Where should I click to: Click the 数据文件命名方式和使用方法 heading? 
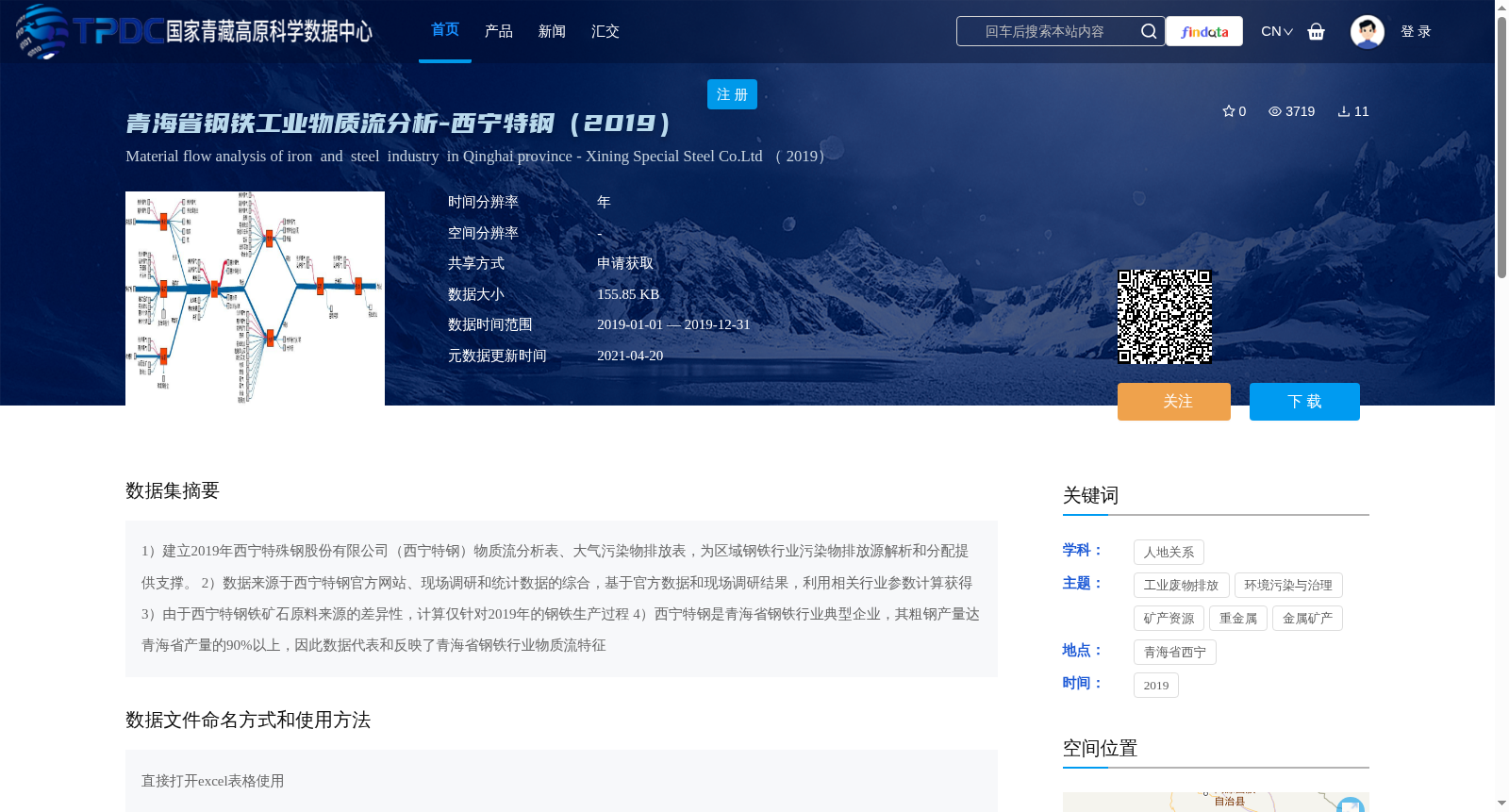248,720
